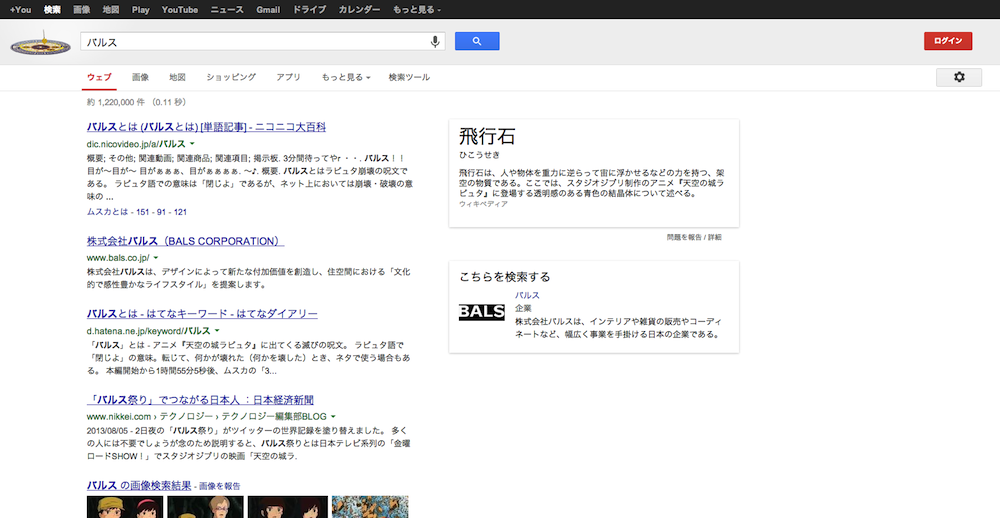1000x518 pixels.
Task: Expand the もっと見る dropdown in top bar
Action: [x=409, y=9]
